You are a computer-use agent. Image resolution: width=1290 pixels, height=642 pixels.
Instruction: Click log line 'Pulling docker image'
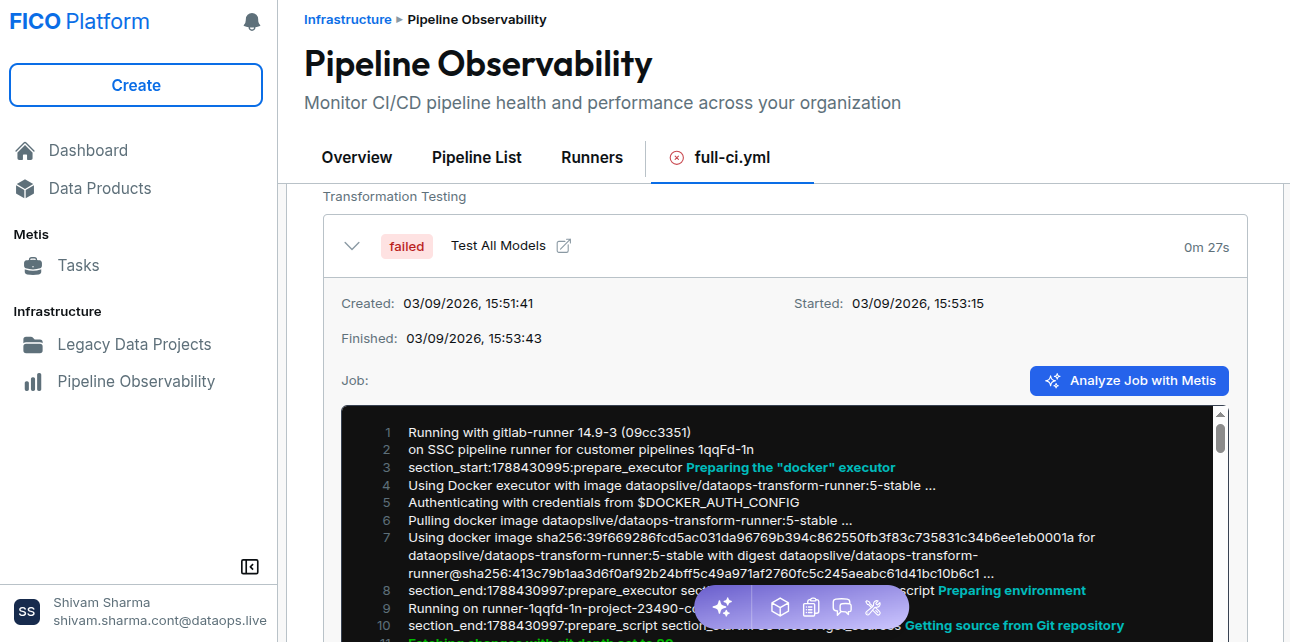pyautogui.click(x=630, y=521)
